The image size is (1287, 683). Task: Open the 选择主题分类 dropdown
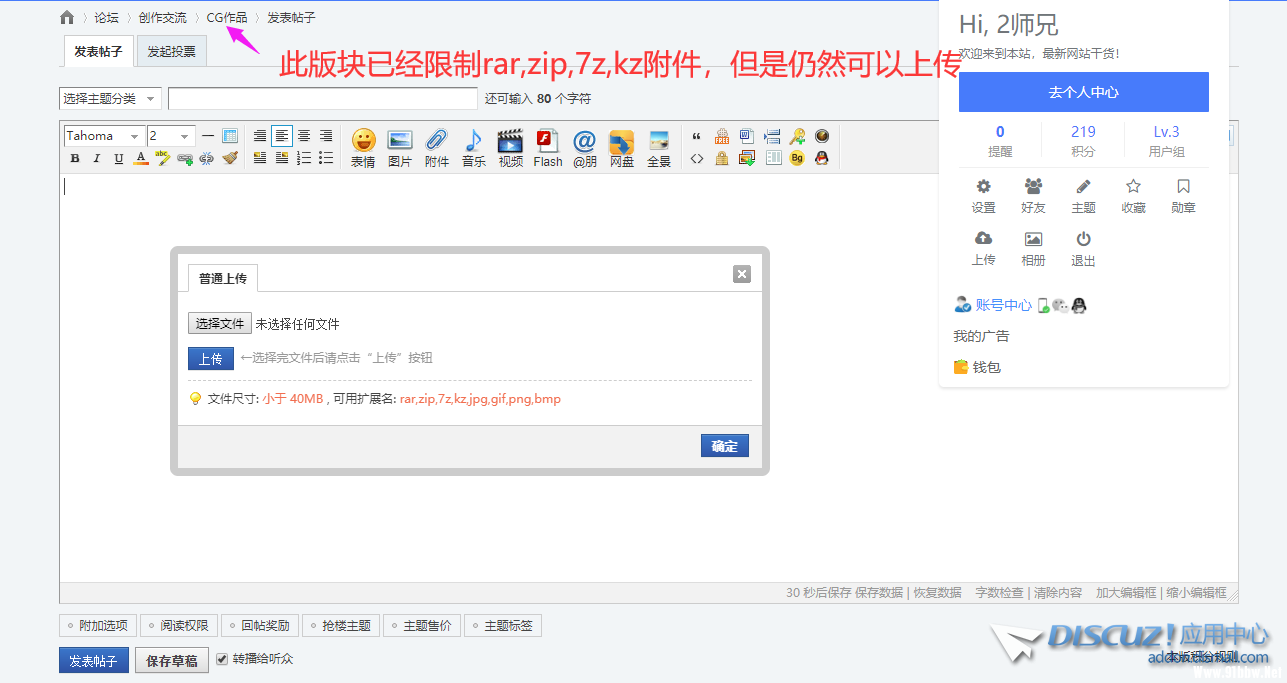tap(110, 98)
